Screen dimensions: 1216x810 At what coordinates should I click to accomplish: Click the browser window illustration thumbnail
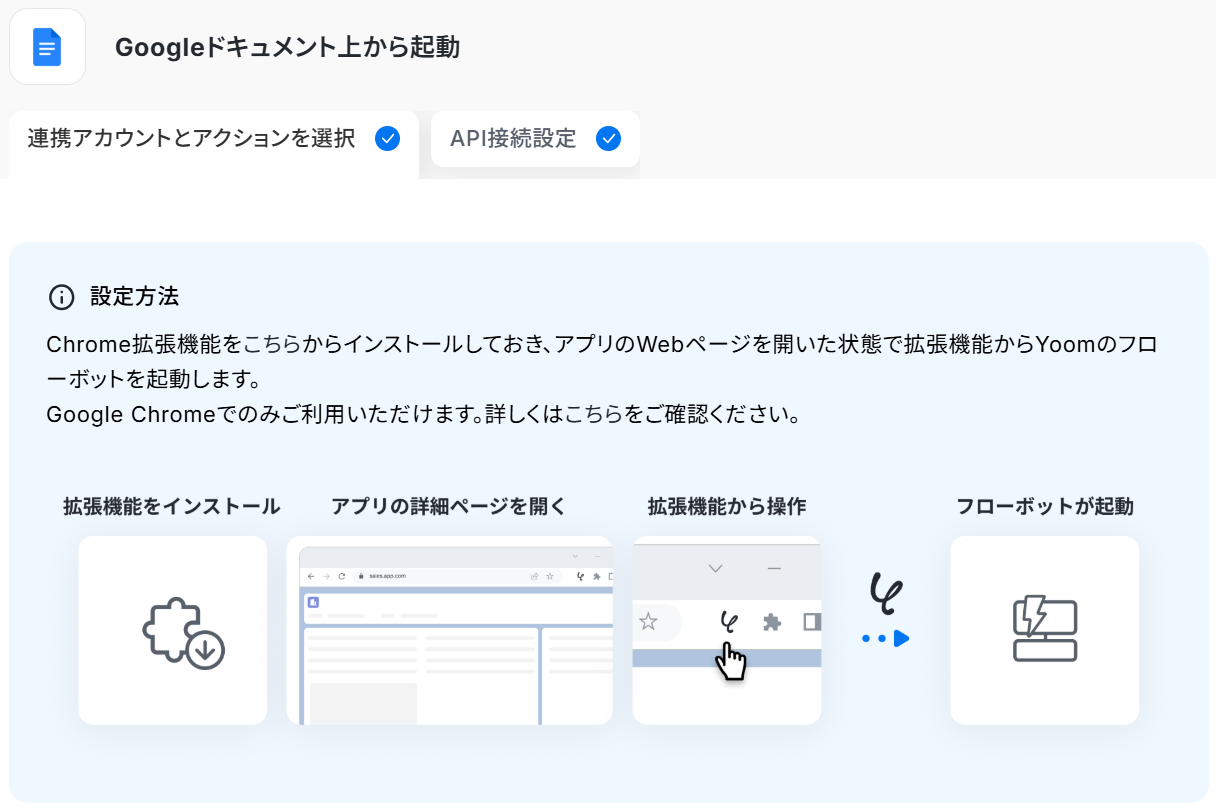pyautogui.click(x=450, y=630)
